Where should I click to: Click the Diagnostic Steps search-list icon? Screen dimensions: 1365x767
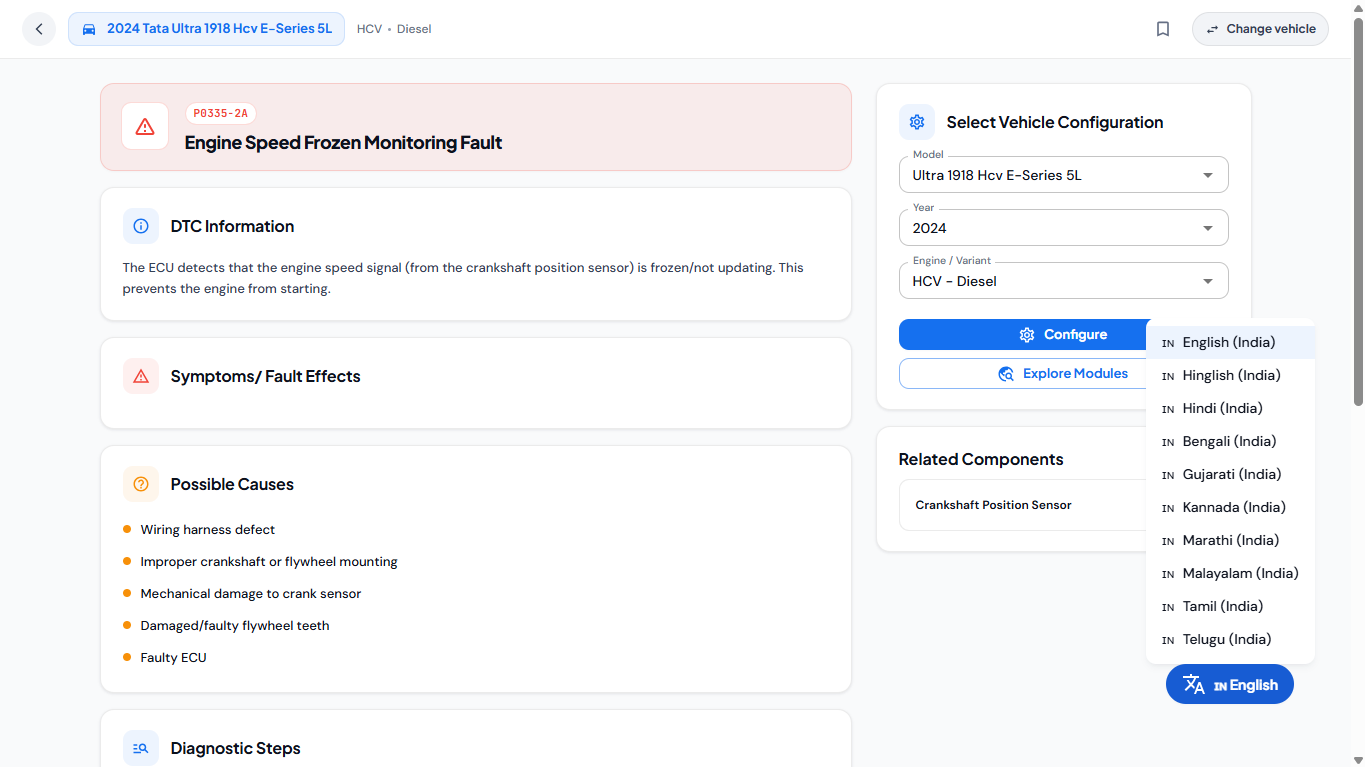pyautogui.click(x=141, y=748)
